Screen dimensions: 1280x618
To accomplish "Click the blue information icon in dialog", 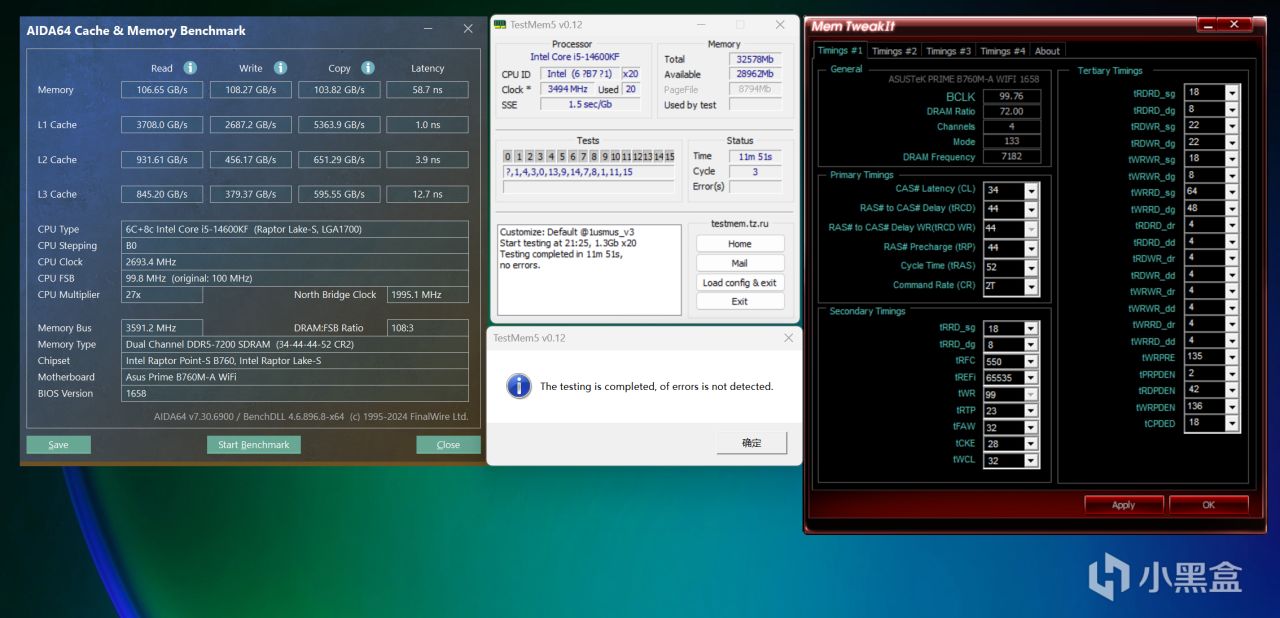I will pos(518,386).
